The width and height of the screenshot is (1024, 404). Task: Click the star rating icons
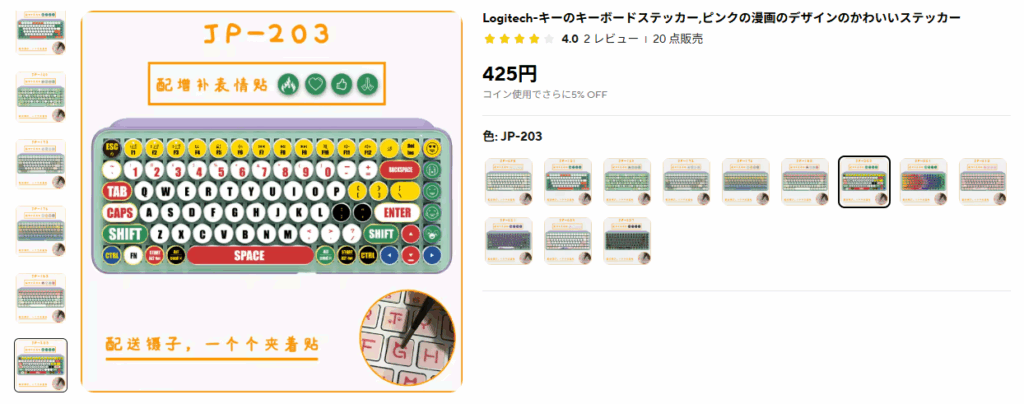click(x=519, y=39)
